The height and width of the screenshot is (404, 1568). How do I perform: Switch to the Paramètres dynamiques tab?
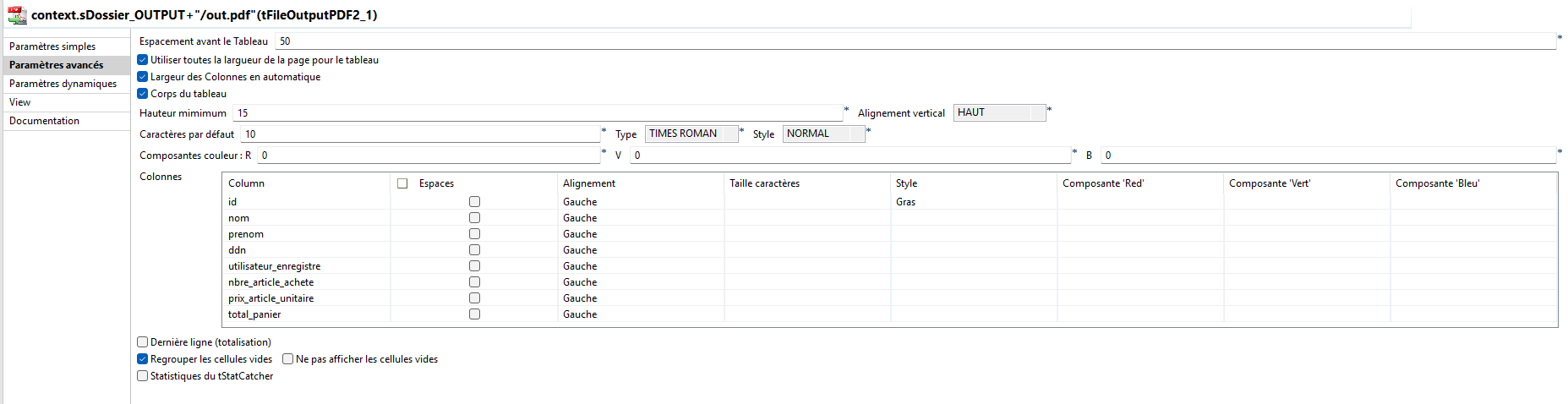coord(63,84)
